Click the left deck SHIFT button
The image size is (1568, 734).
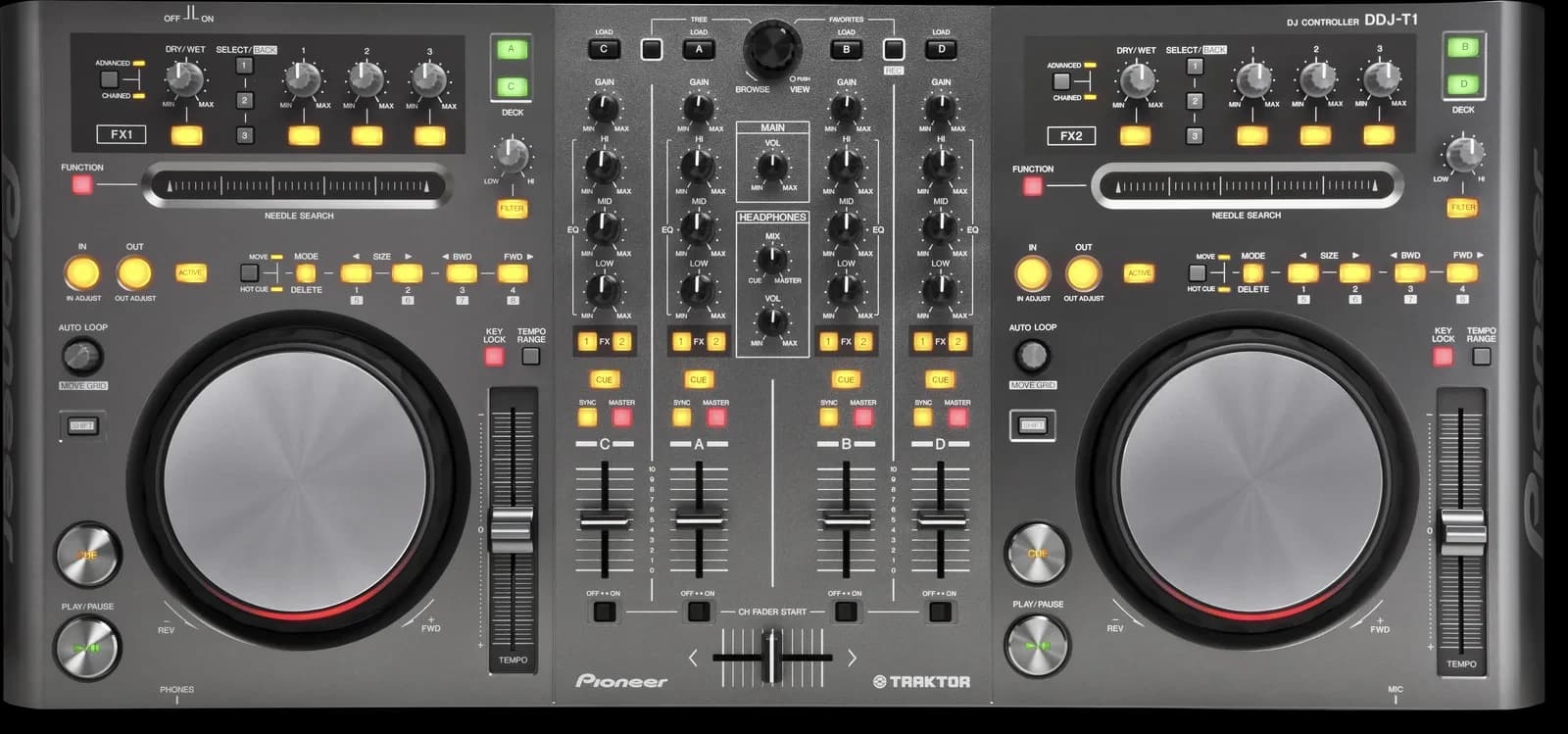click(81, 425)
